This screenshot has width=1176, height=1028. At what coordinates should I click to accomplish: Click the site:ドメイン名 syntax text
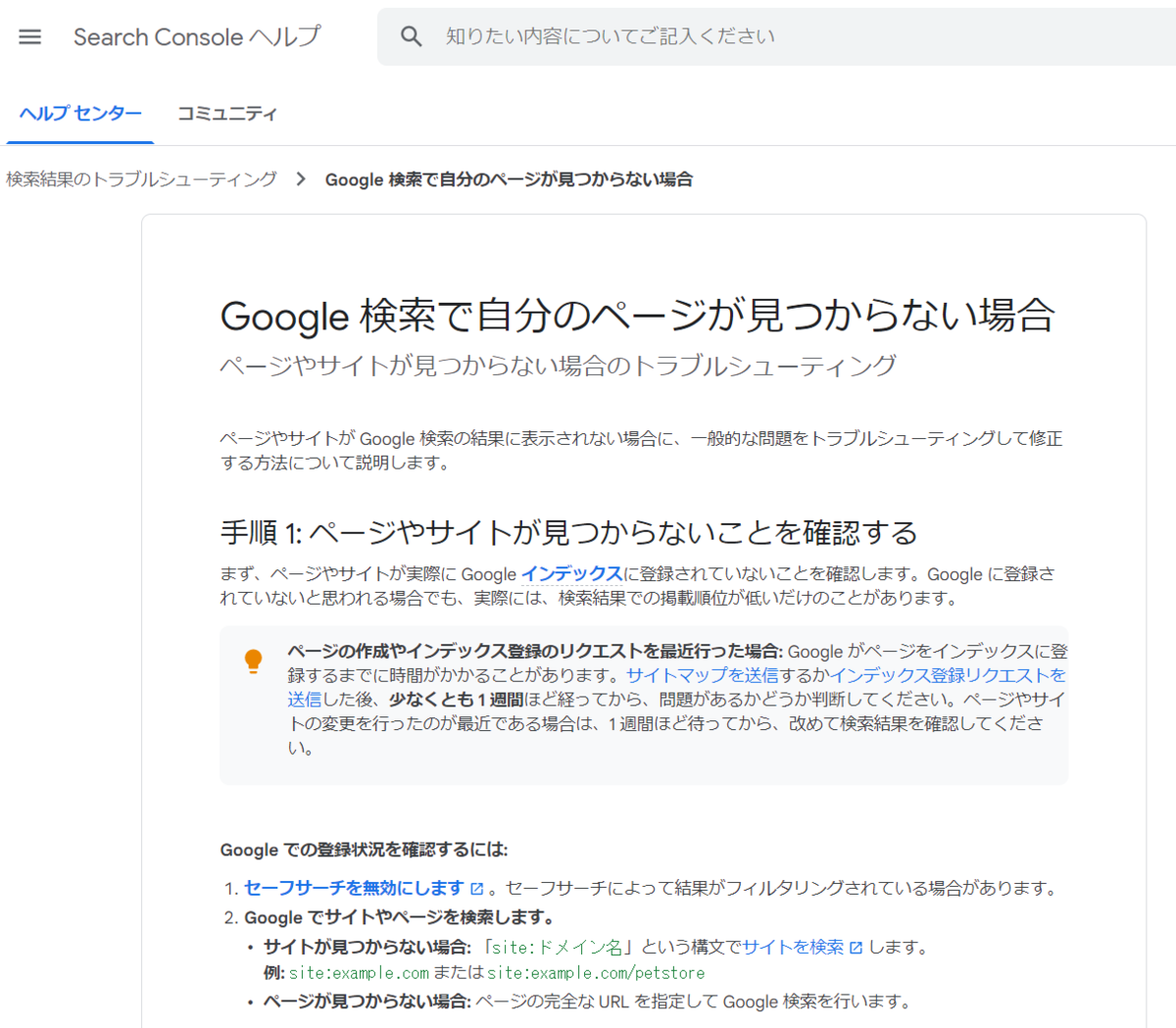pos(557,947)
